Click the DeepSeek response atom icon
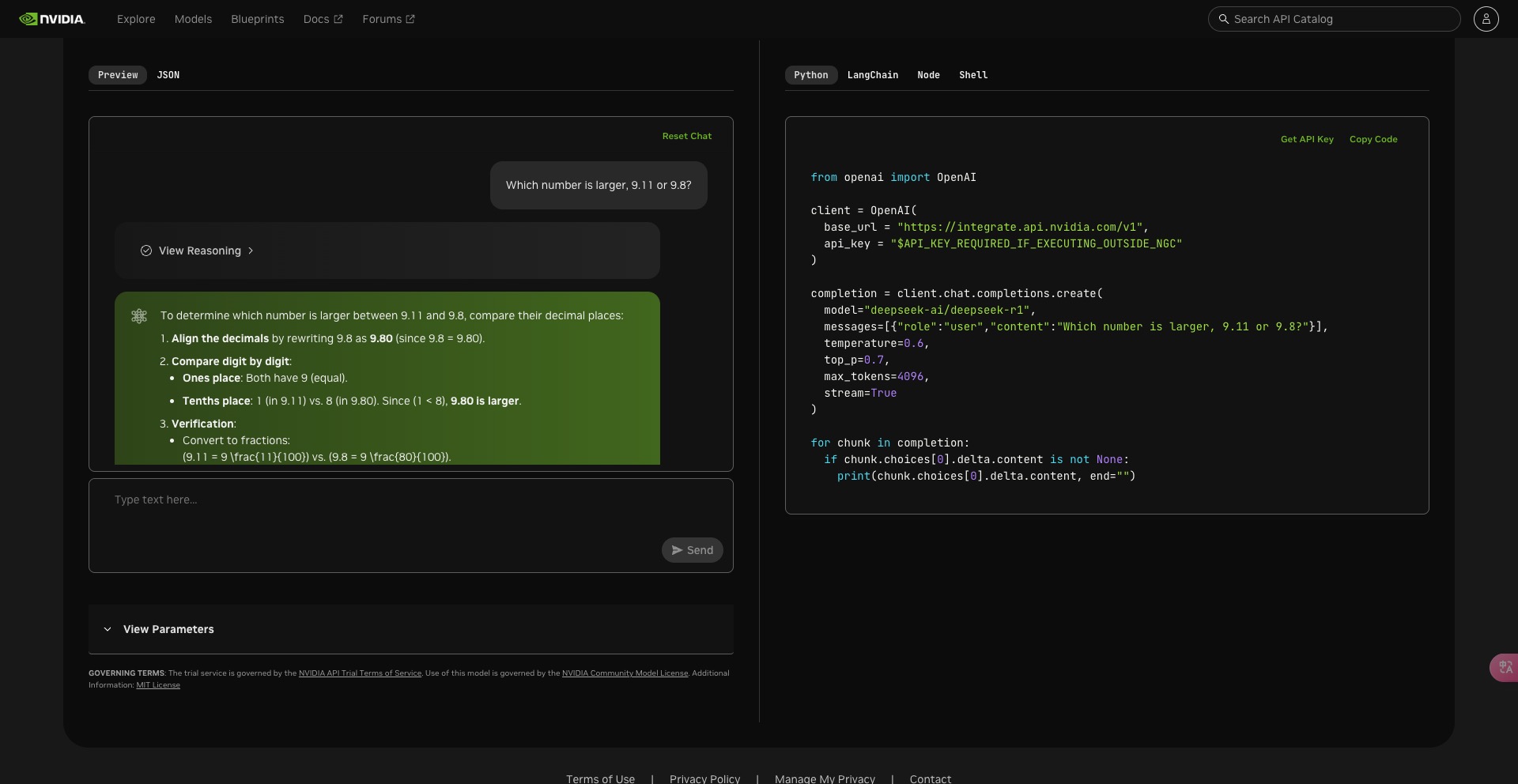Image resolution: width=1518 pixels, height=784 pixels. [139, 316]
